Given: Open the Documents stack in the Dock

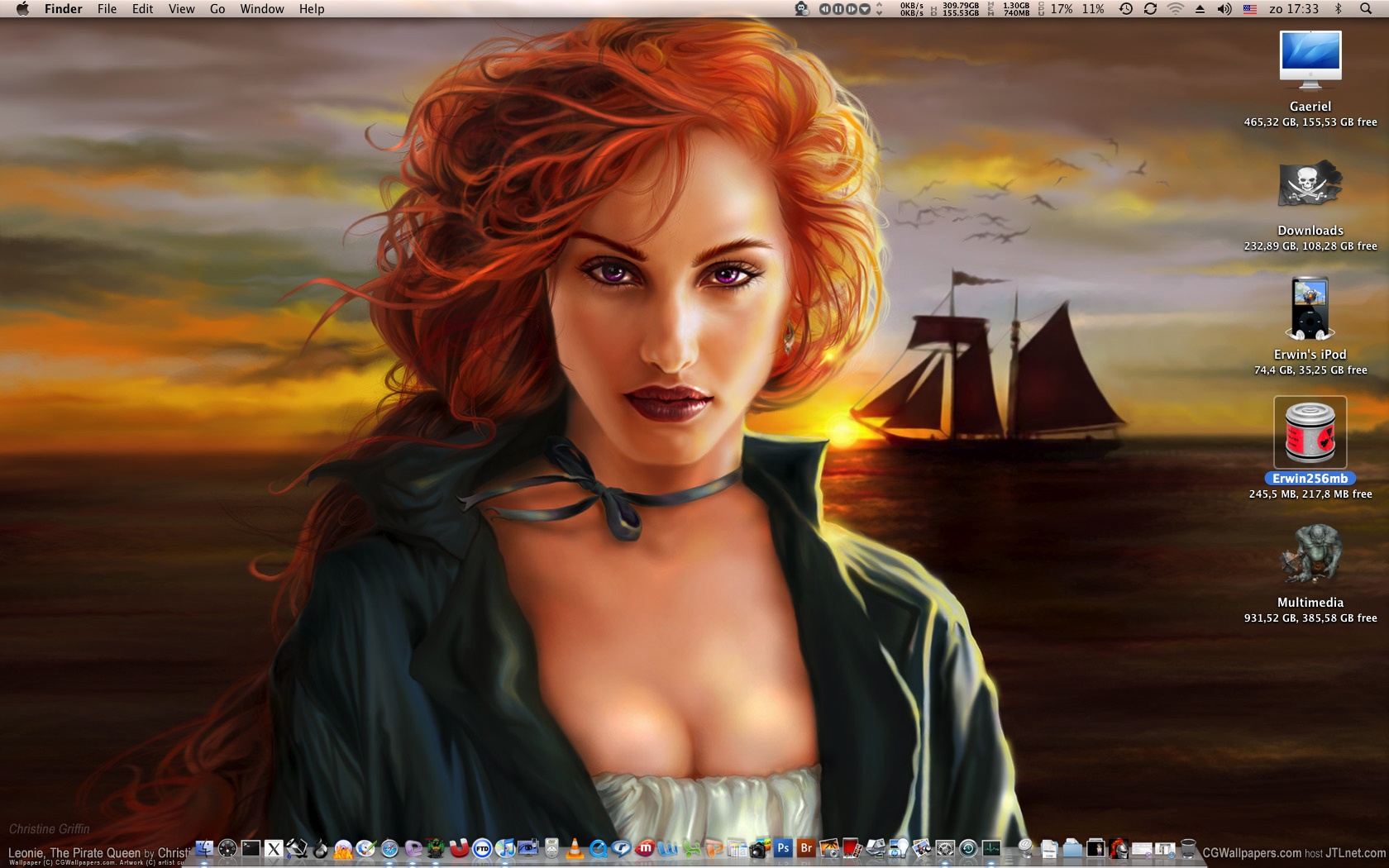Looking at the screenshot, I should click(x=1049, y=849).
